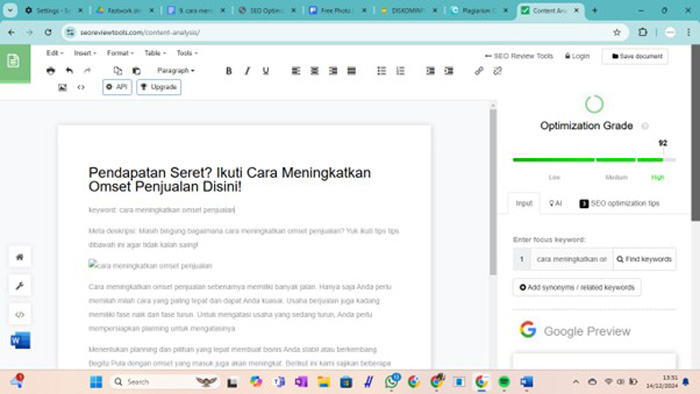700x394 pixels.
Task: Expand the Paragraph style dropdown
Action: point(176,71)
